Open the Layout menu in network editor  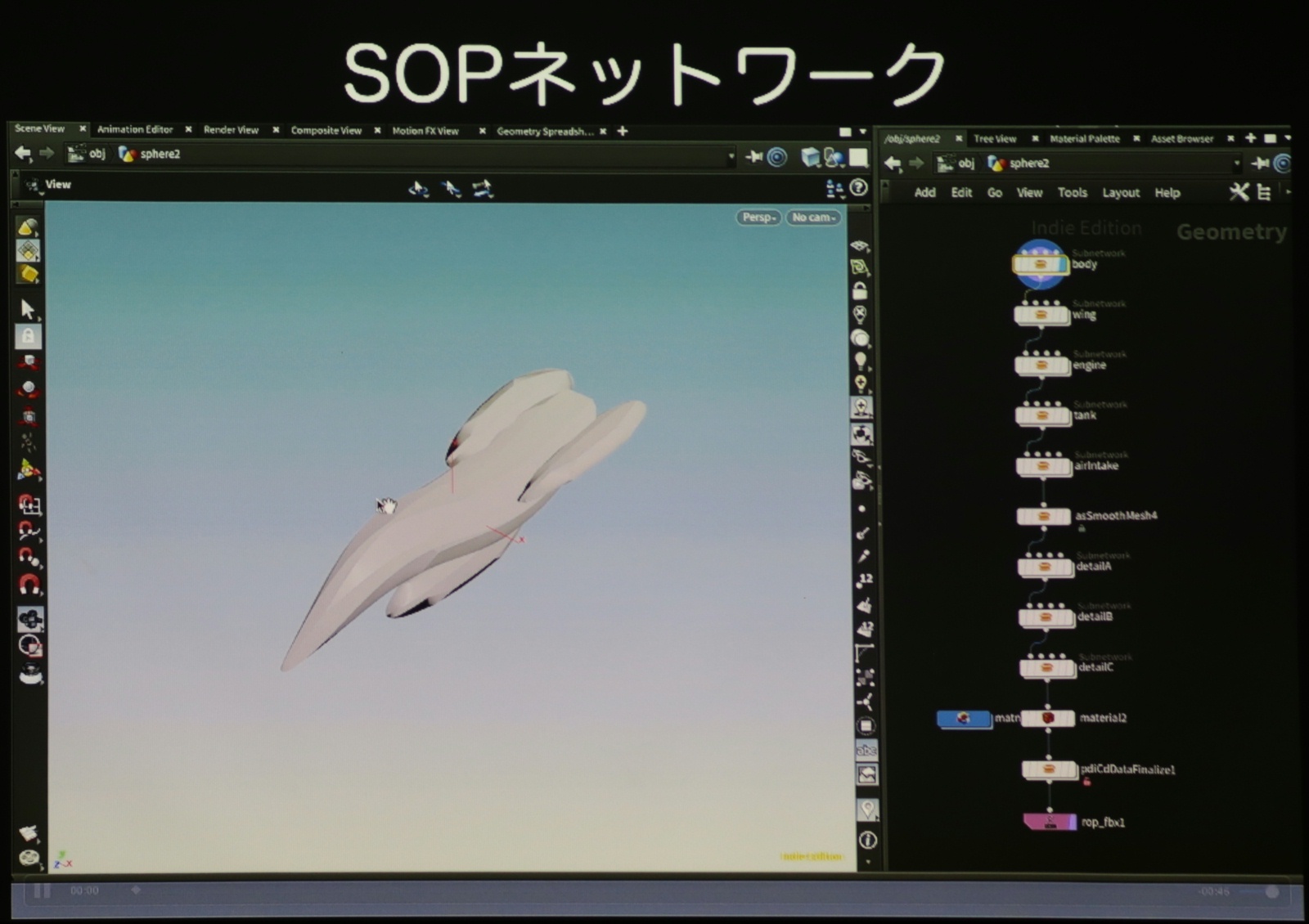[x=1121, y=193]
